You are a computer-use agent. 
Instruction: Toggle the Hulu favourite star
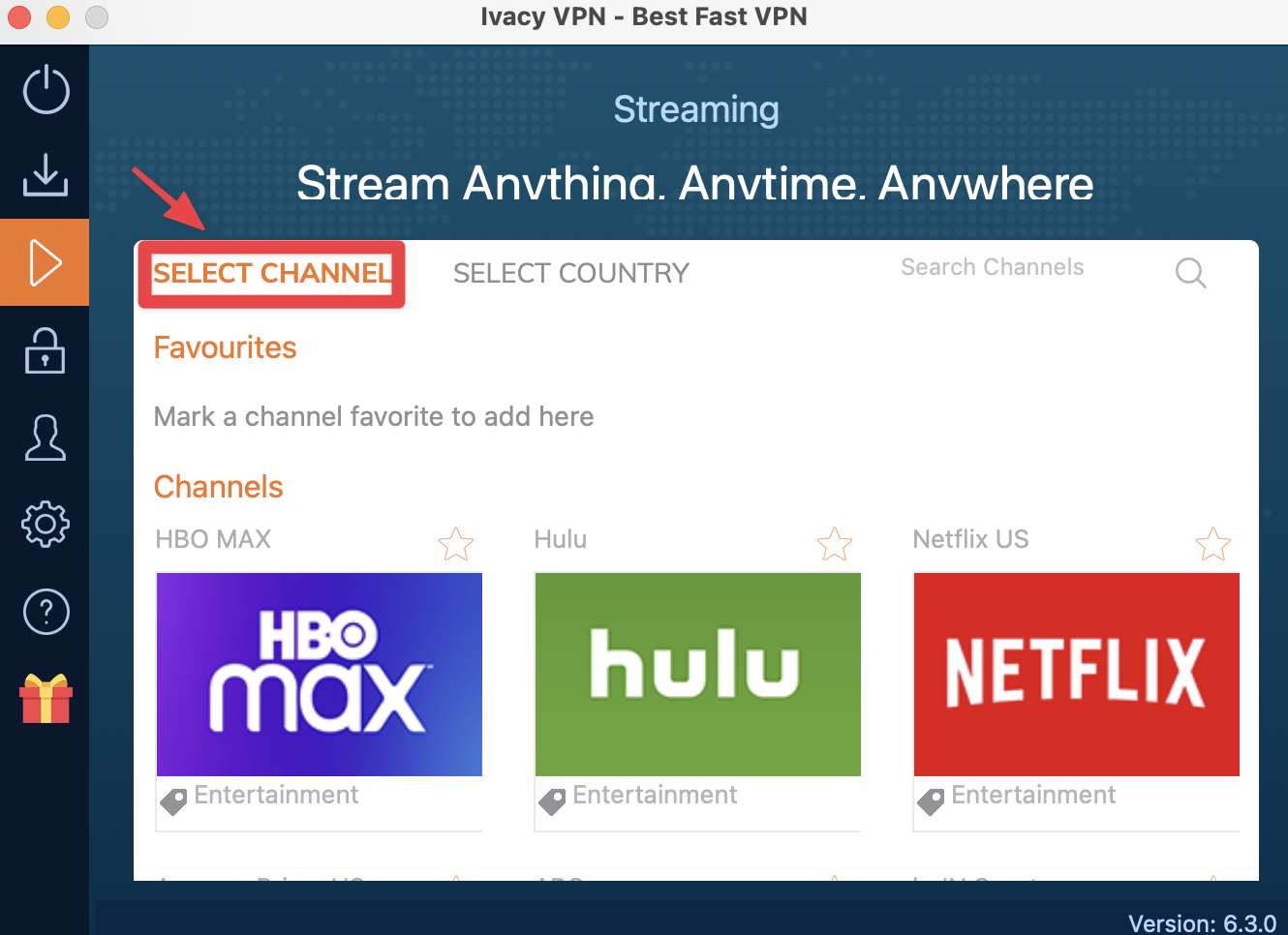(835, 544)
